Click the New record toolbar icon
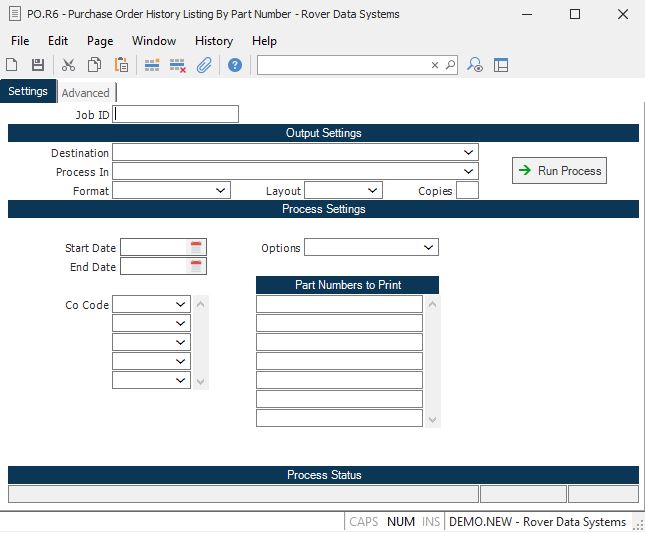 point(13,65)
